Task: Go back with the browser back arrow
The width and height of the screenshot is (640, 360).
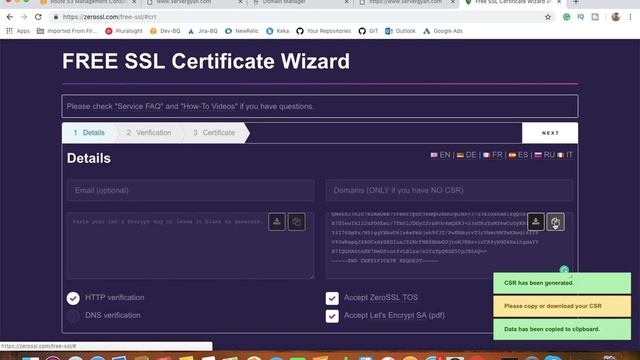Action: tap(10, 17)
